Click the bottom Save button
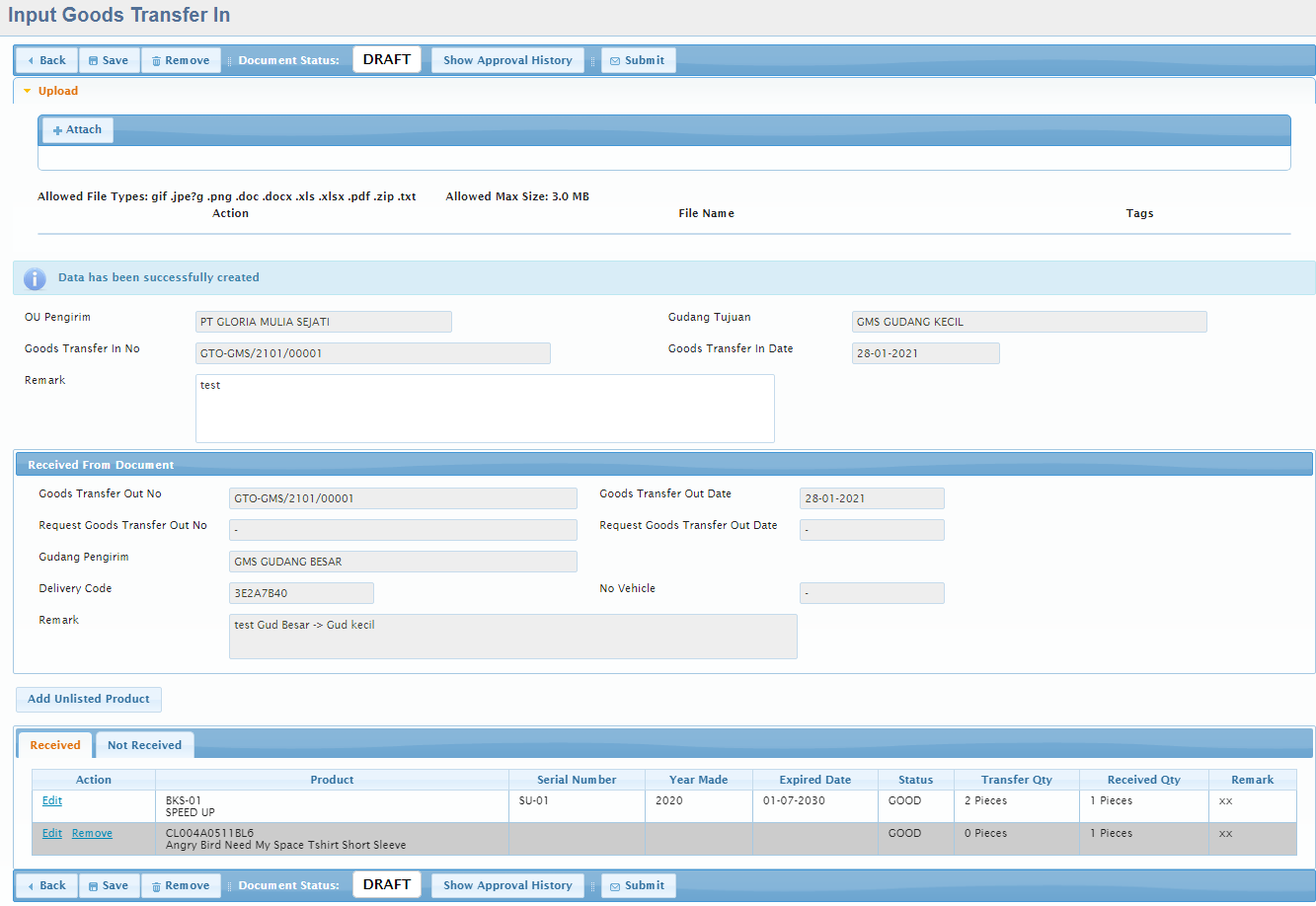Screen dimensions: 1316x906 (x=109, y=885)
